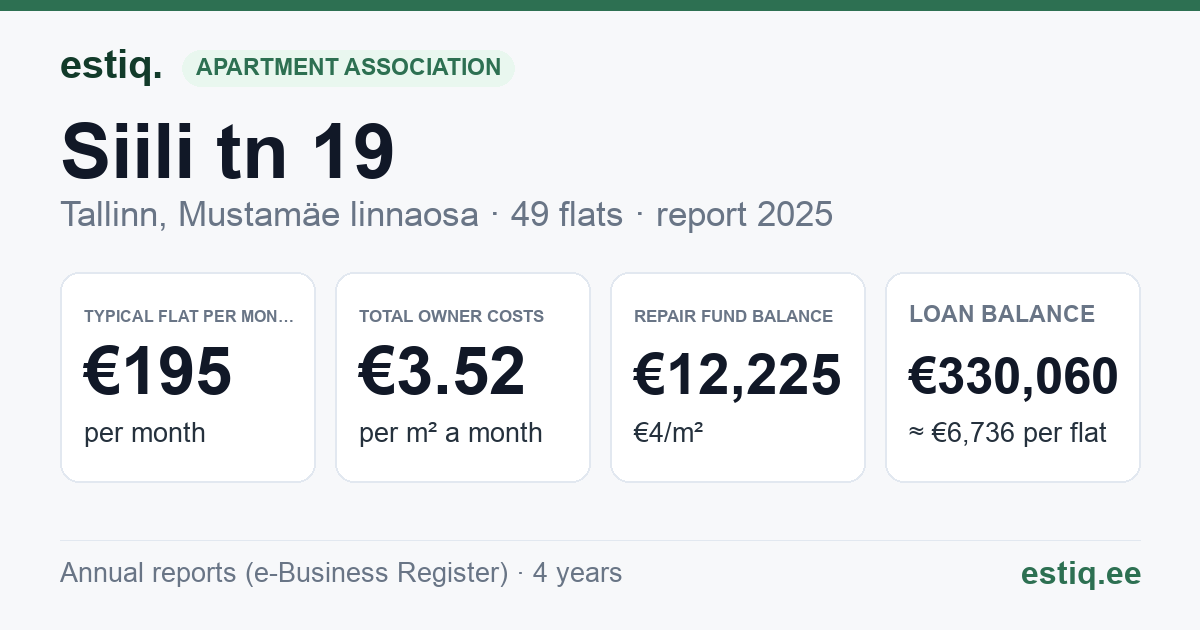Open the Total owner costs card
The width and height of the screenshot is (1200, 630).
click(x=463, y=377)
